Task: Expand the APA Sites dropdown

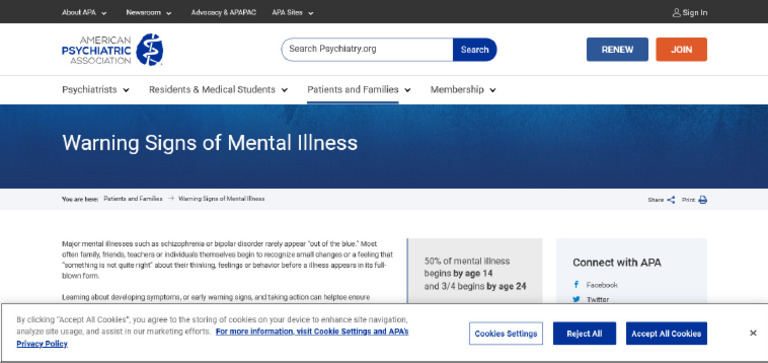Action: (311, 13)
